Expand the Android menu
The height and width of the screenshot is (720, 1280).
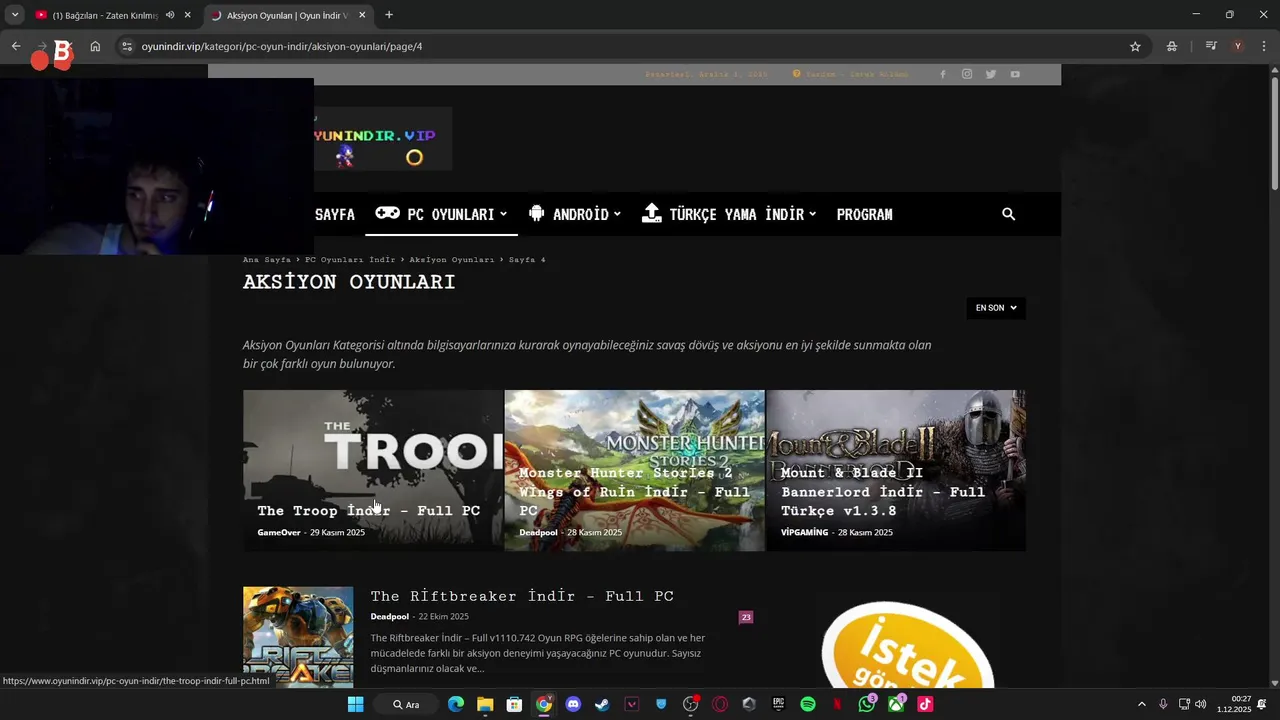tap(575, 214)
